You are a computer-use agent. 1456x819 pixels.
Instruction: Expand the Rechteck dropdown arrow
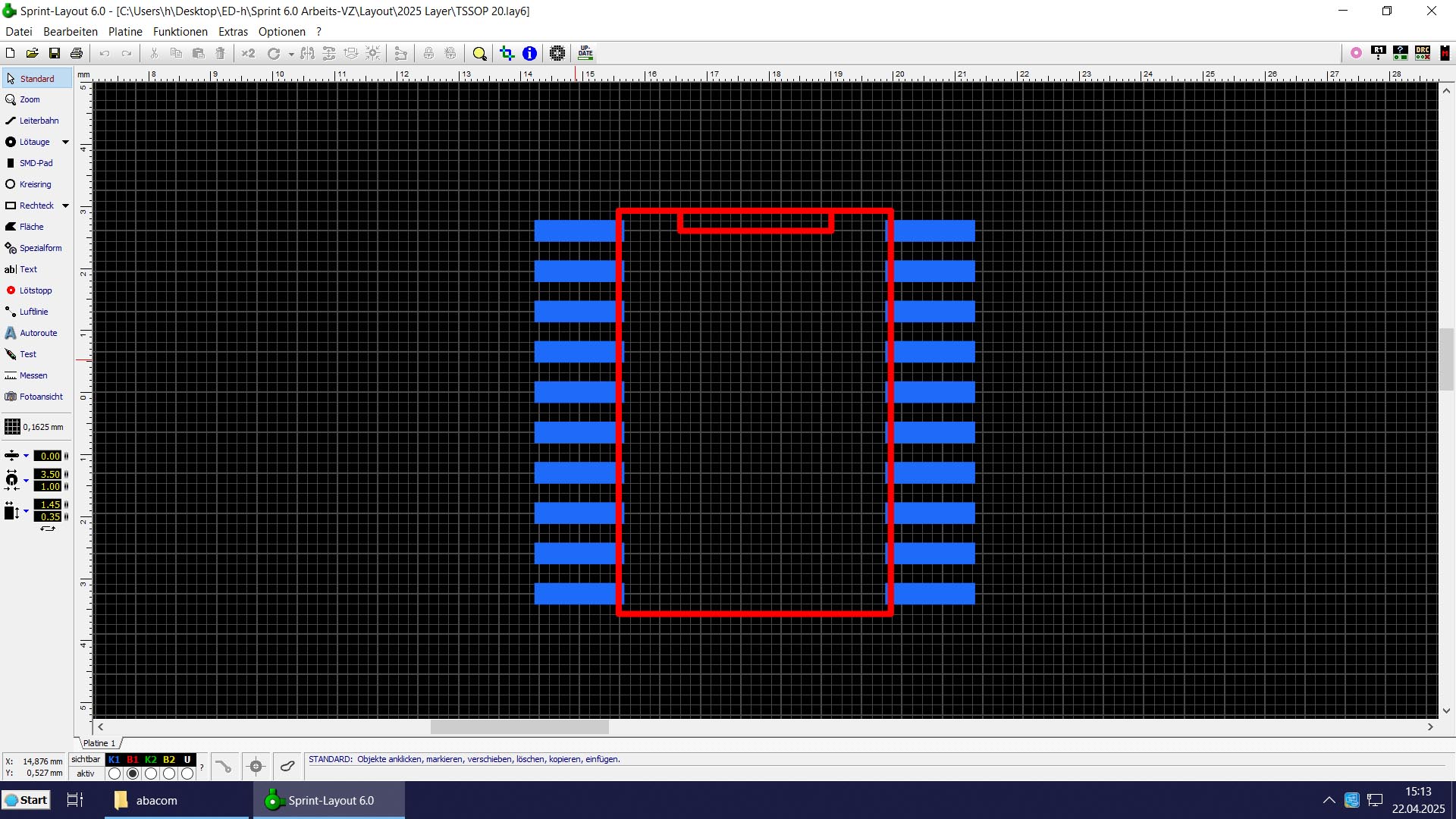[x=65, y=206]
